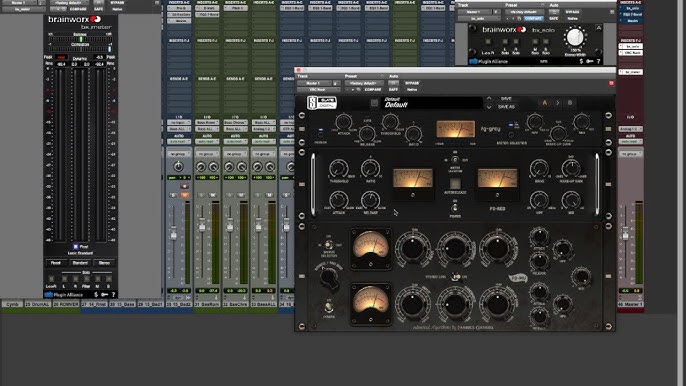This screenshot has width=686, height=386.
Task: Flip the FG-MU Stereo Link switch
Action: point(456,277)
